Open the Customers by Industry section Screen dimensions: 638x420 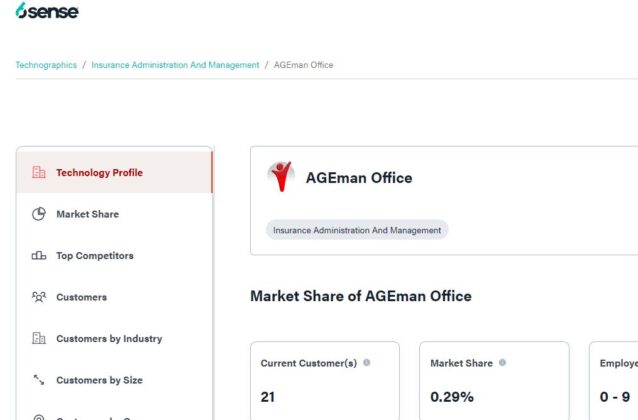tap(114, 339)
